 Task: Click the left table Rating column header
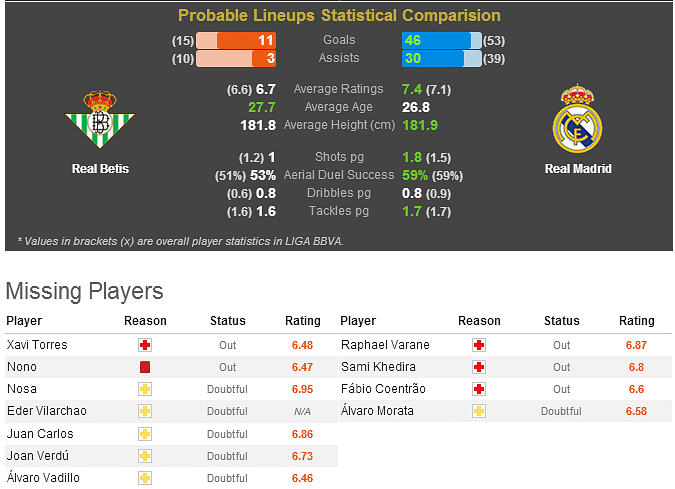pos(303,321)
